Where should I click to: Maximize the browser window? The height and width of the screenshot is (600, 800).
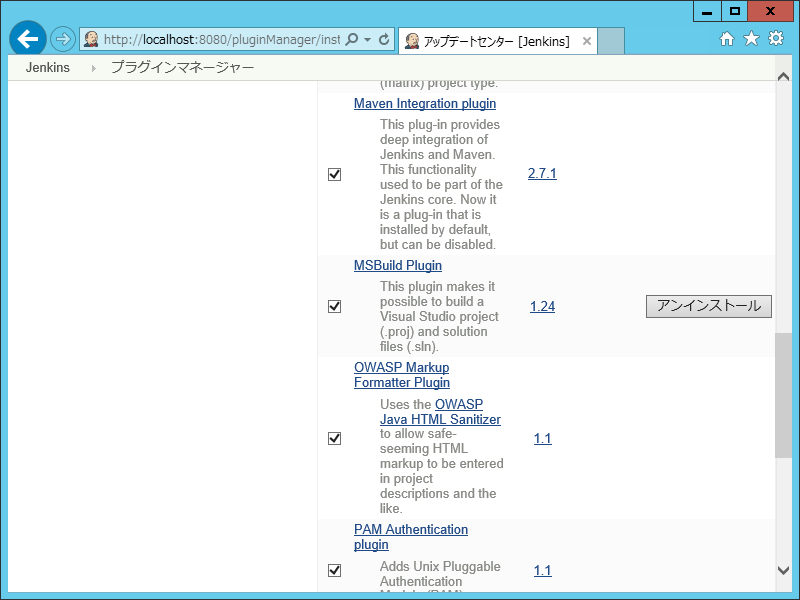coord(734,11)
